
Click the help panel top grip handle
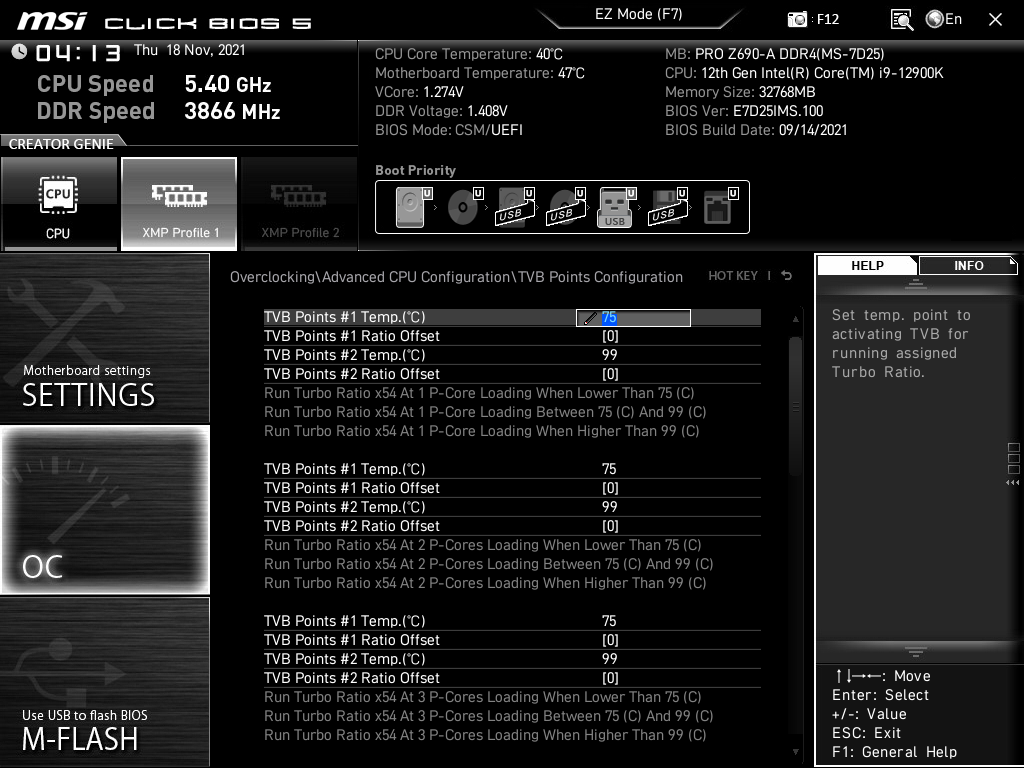(916, 283)
